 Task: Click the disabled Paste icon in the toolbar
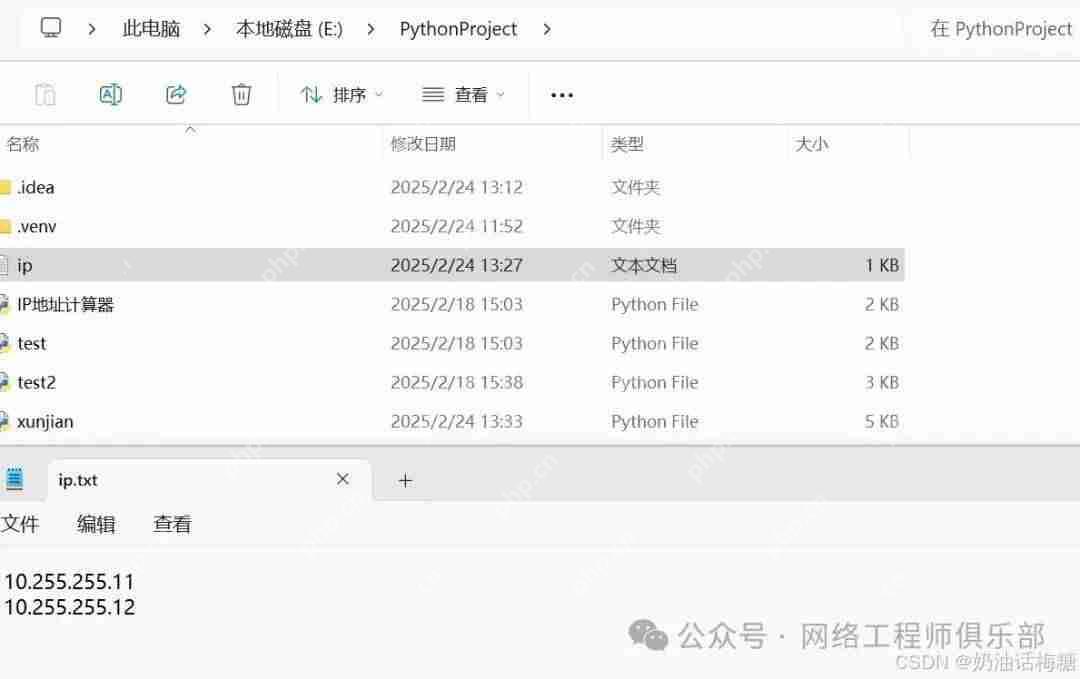tap(45, 94)
